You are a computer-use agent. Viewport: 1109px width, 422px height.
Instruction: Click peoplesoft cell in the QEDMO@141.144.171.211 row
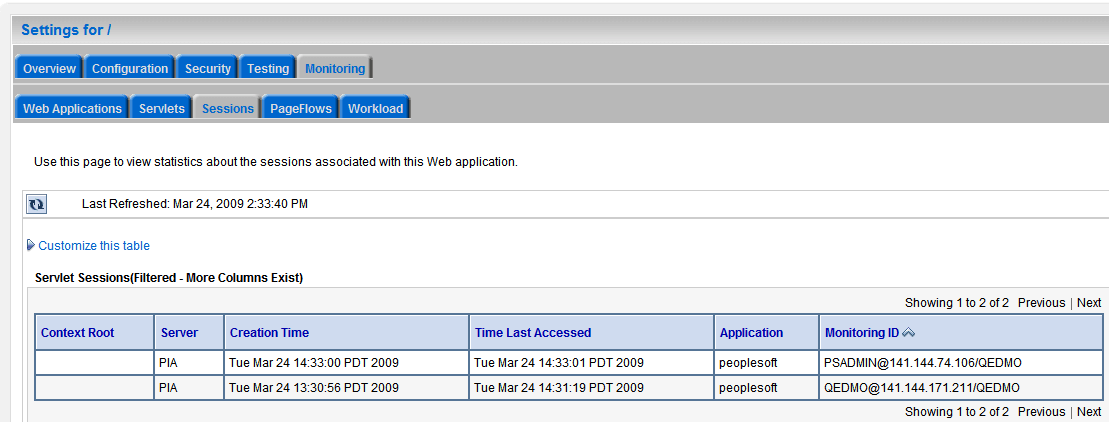[x=767, y=387]
